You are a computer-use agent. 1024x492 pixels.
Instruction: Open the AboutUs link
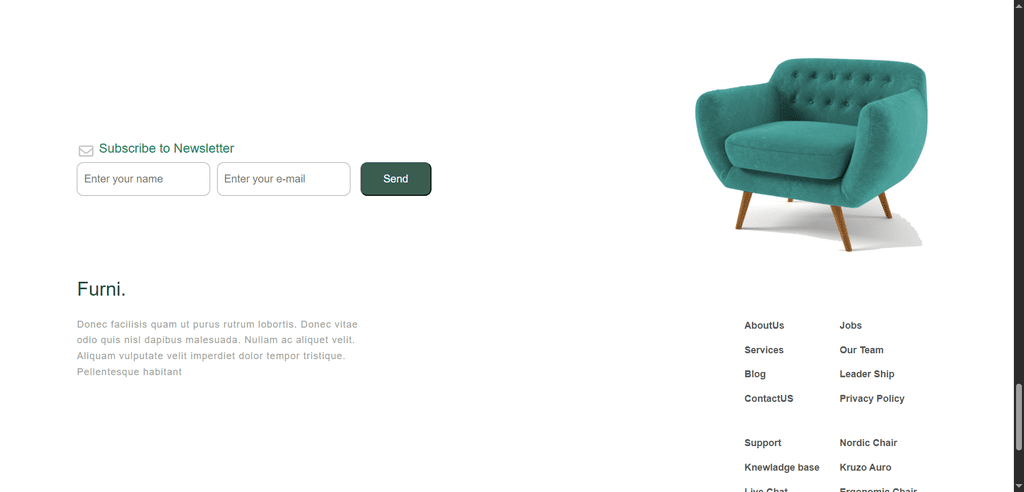coord(764,325)
